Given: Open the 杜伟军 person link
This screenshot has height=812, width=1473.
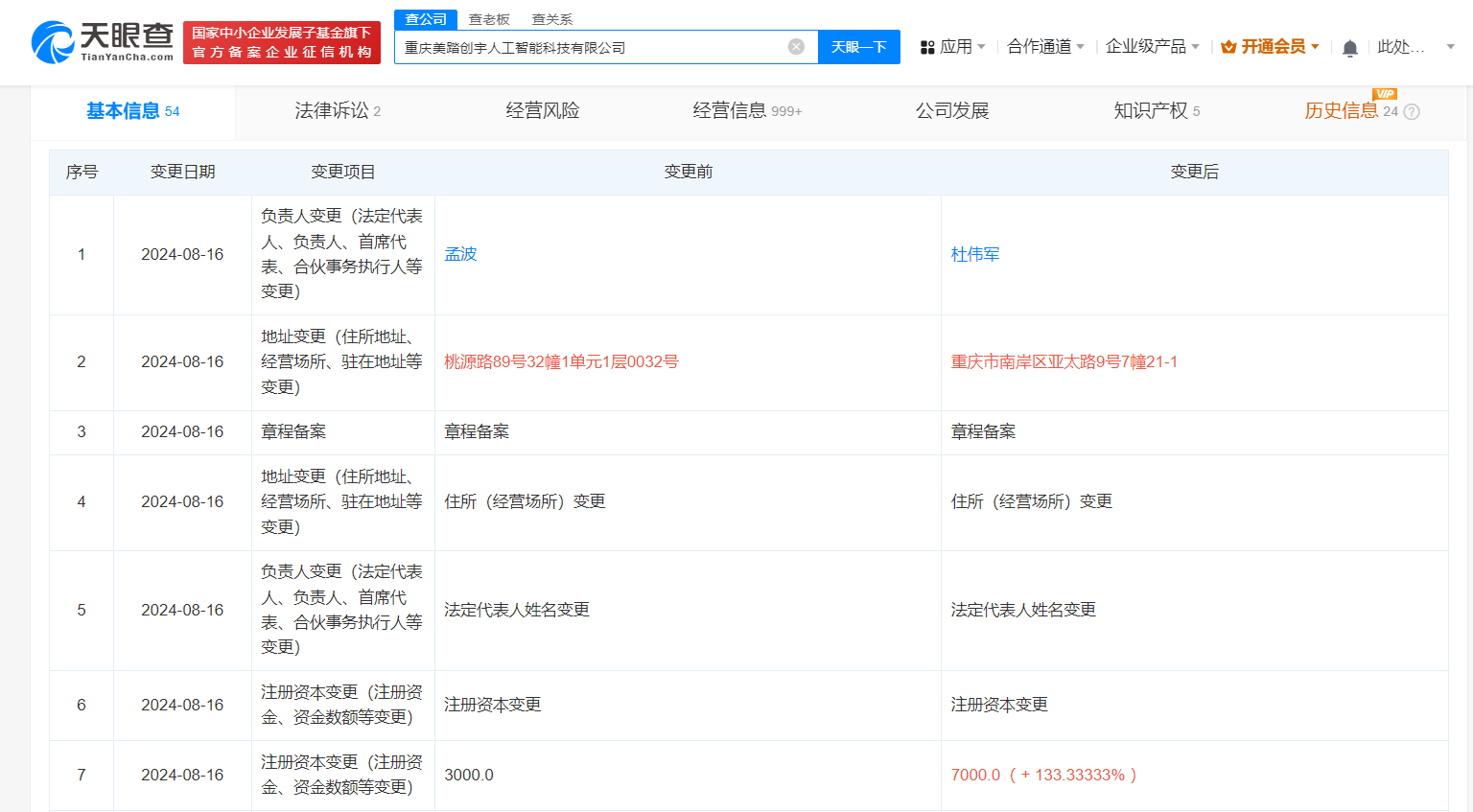Looking at the screenshot, I should click(974, 254).
